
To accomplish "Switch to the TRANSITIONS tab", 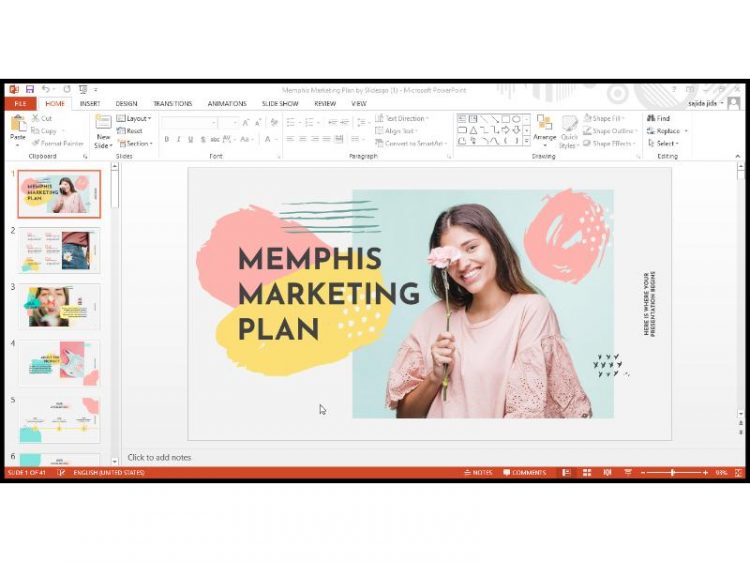I will (172, 103).
